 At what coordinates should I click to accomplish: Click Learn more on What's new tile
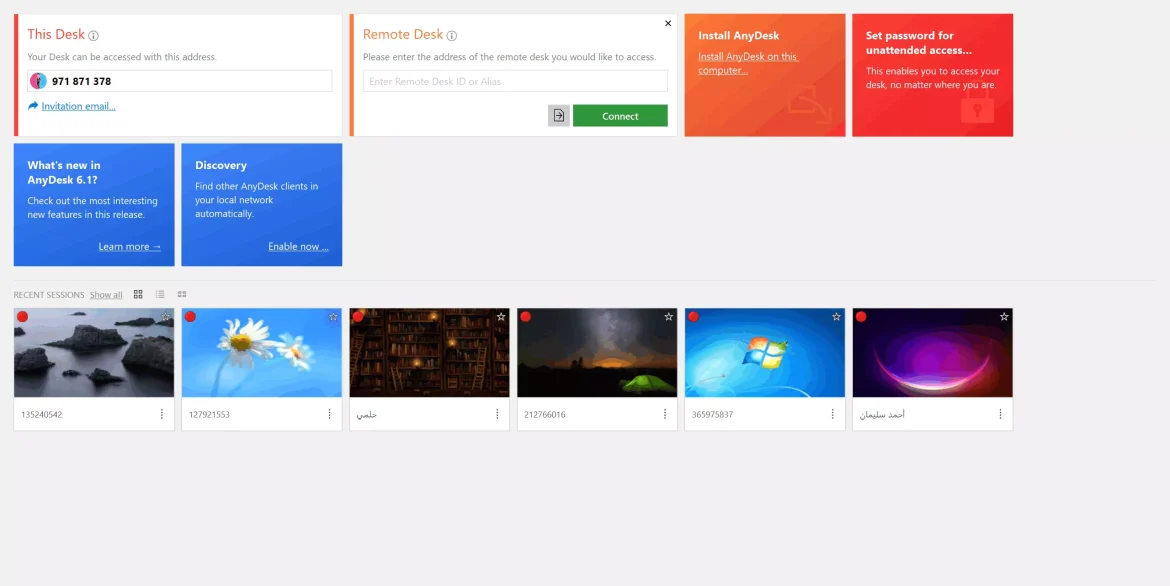130,246
